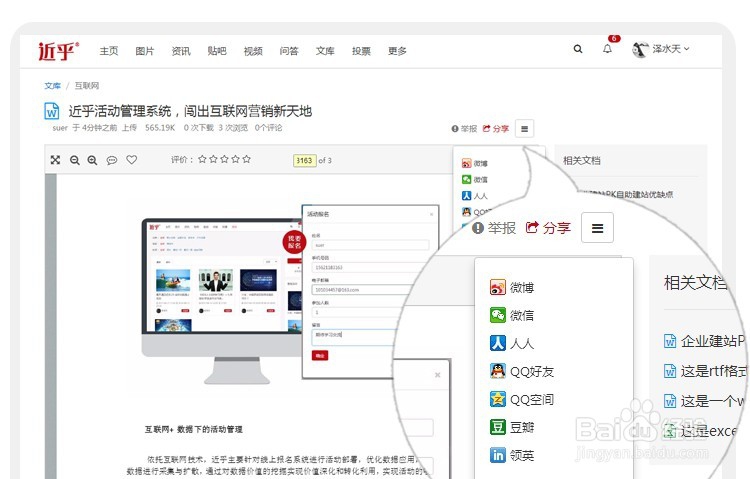
Task: Open the small hamburger menu button
Action: coord(524,129)
